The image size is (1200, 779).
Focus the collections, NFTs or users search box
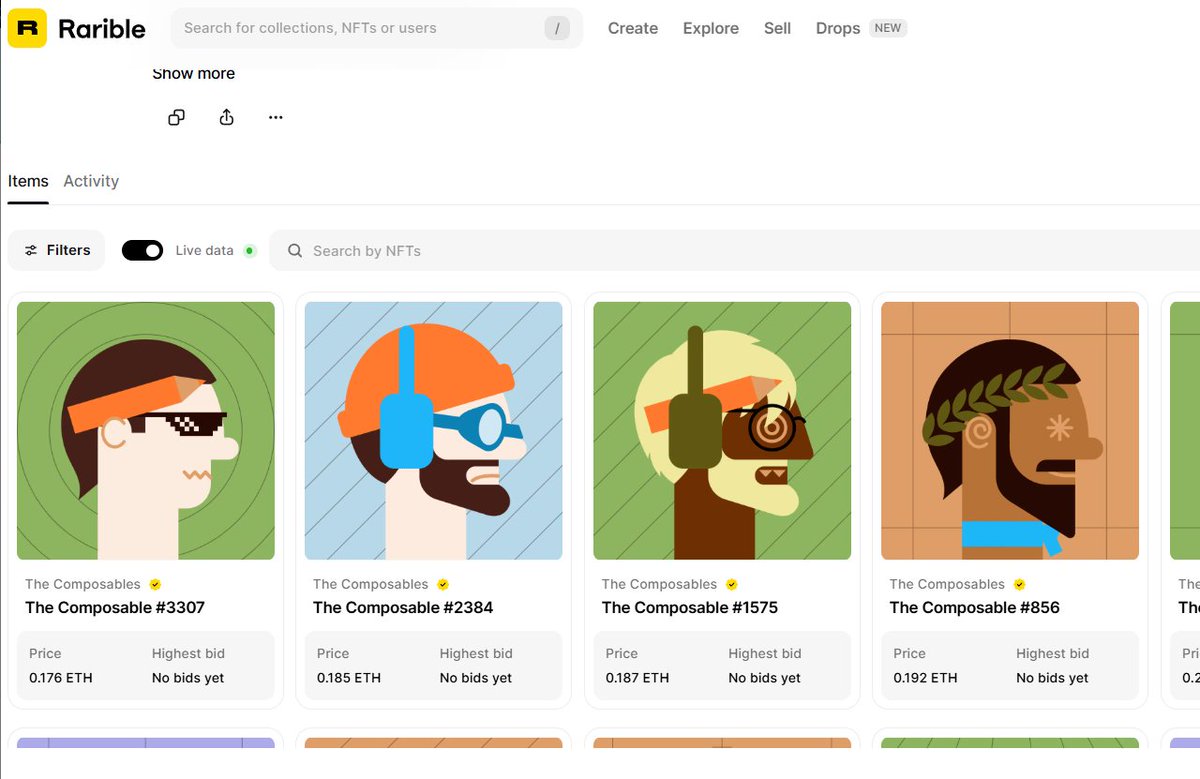tap(377, 28)
